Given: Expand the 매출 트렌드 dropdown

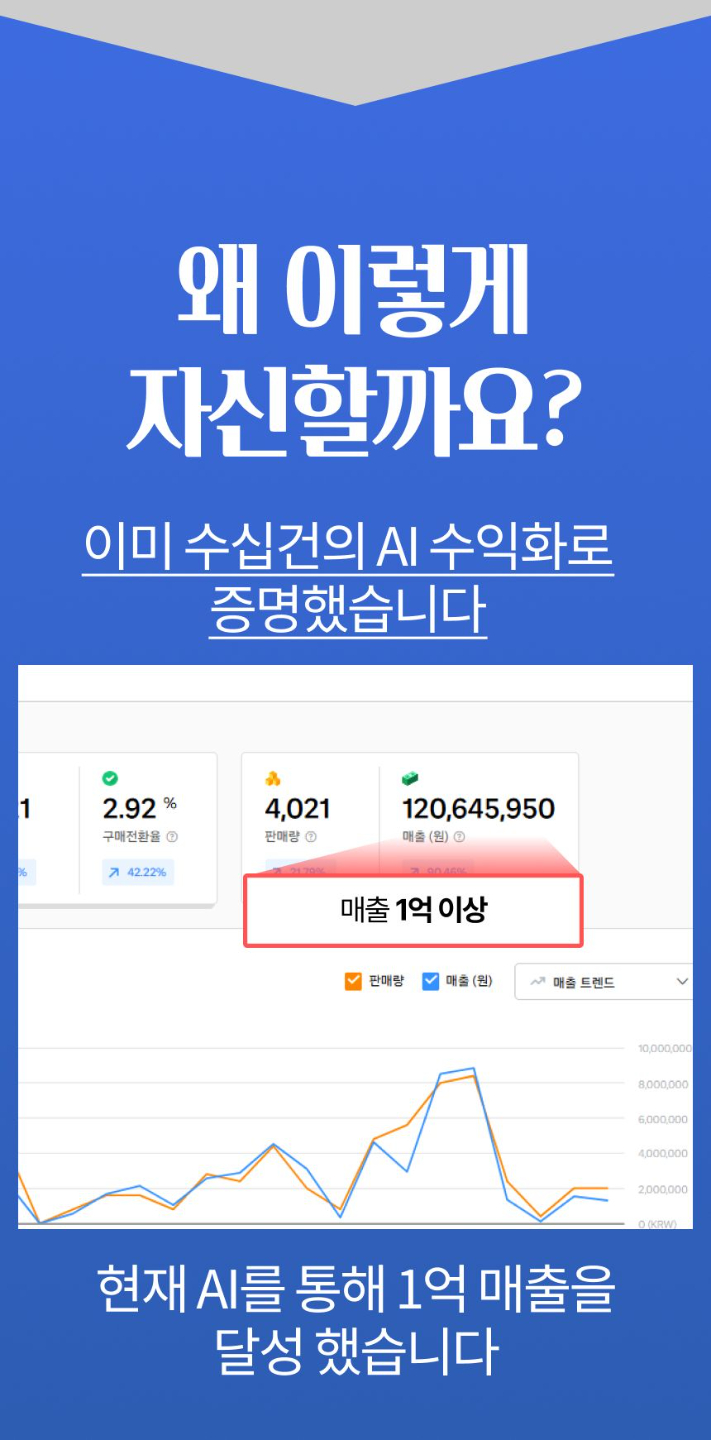Looking at the screenshot, I should click(604, 982).
